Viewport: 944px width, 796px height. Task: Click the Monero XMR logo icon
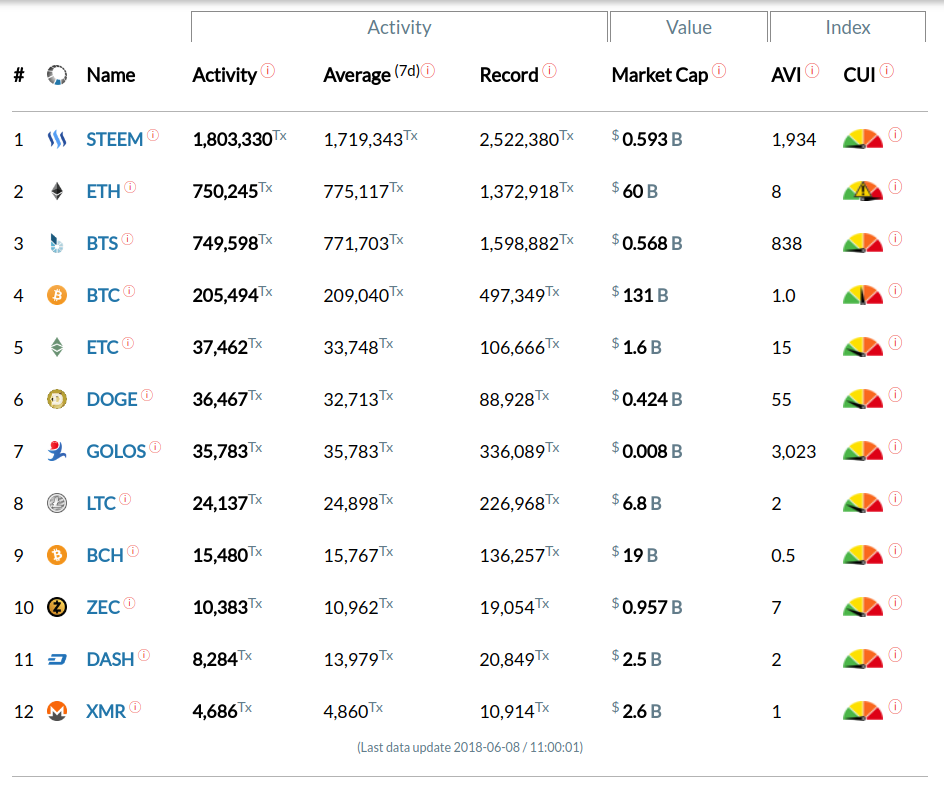[x=57, y=711]
